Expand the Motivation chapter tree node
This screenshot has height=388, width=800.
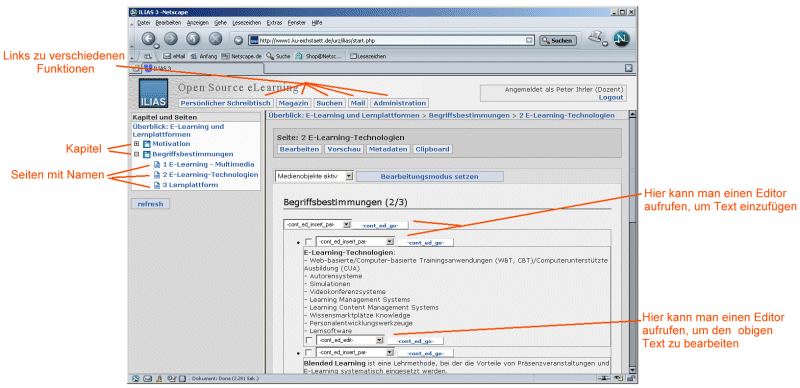[x=136, y=144]
